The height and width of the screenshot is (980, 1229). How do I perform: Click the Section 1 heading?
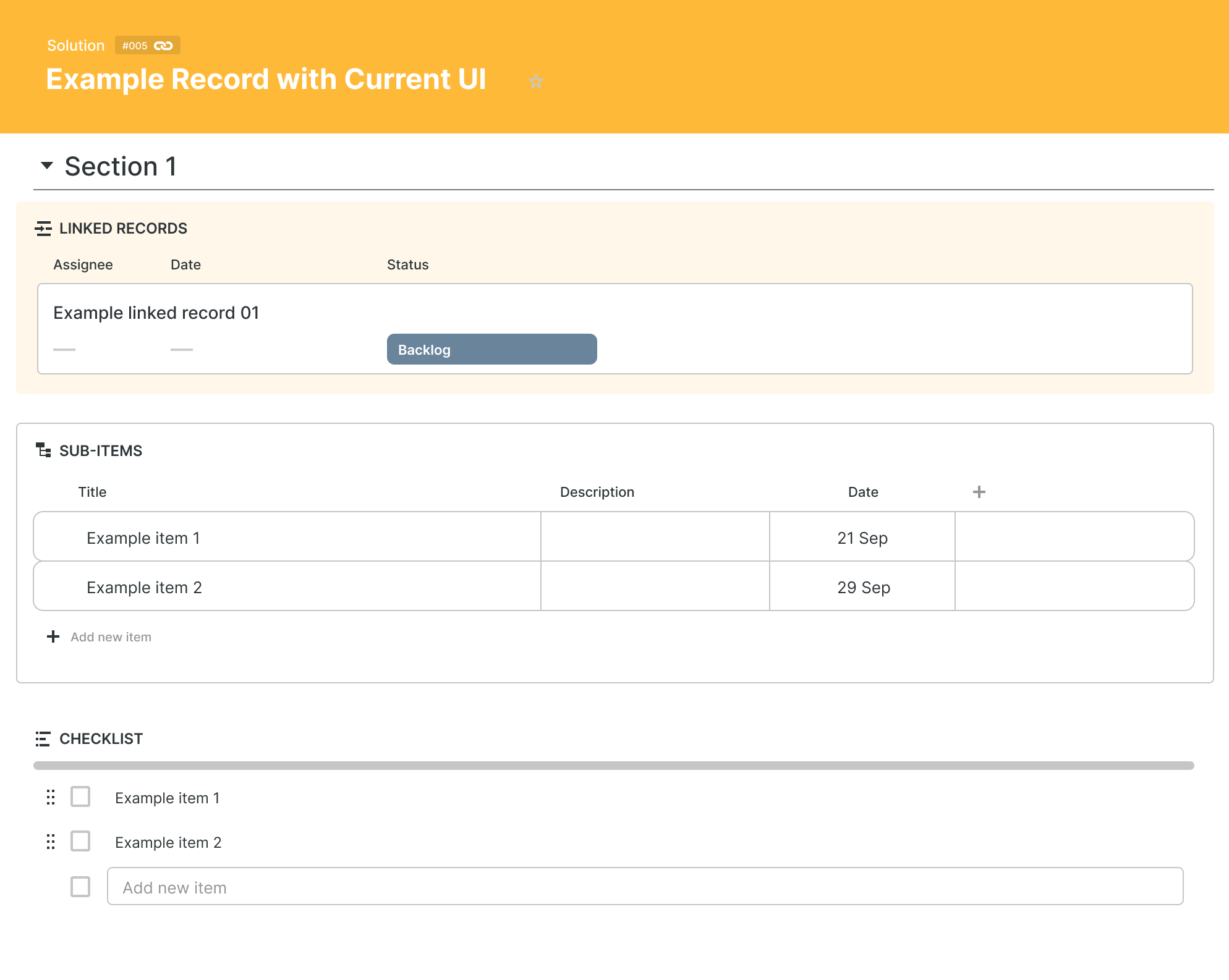coord(121,166)
